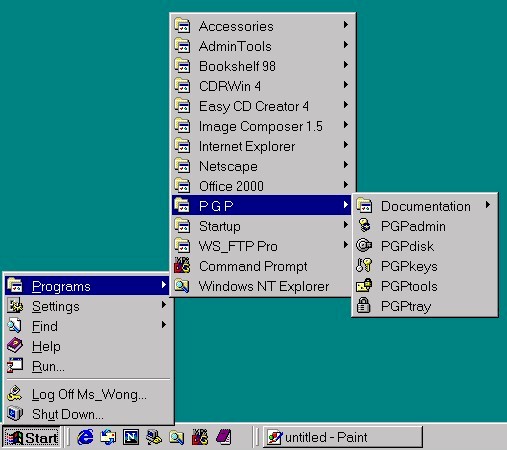Click the Log Off key icon
Viewport: 507px width, 450px height.
pos(15,394)
